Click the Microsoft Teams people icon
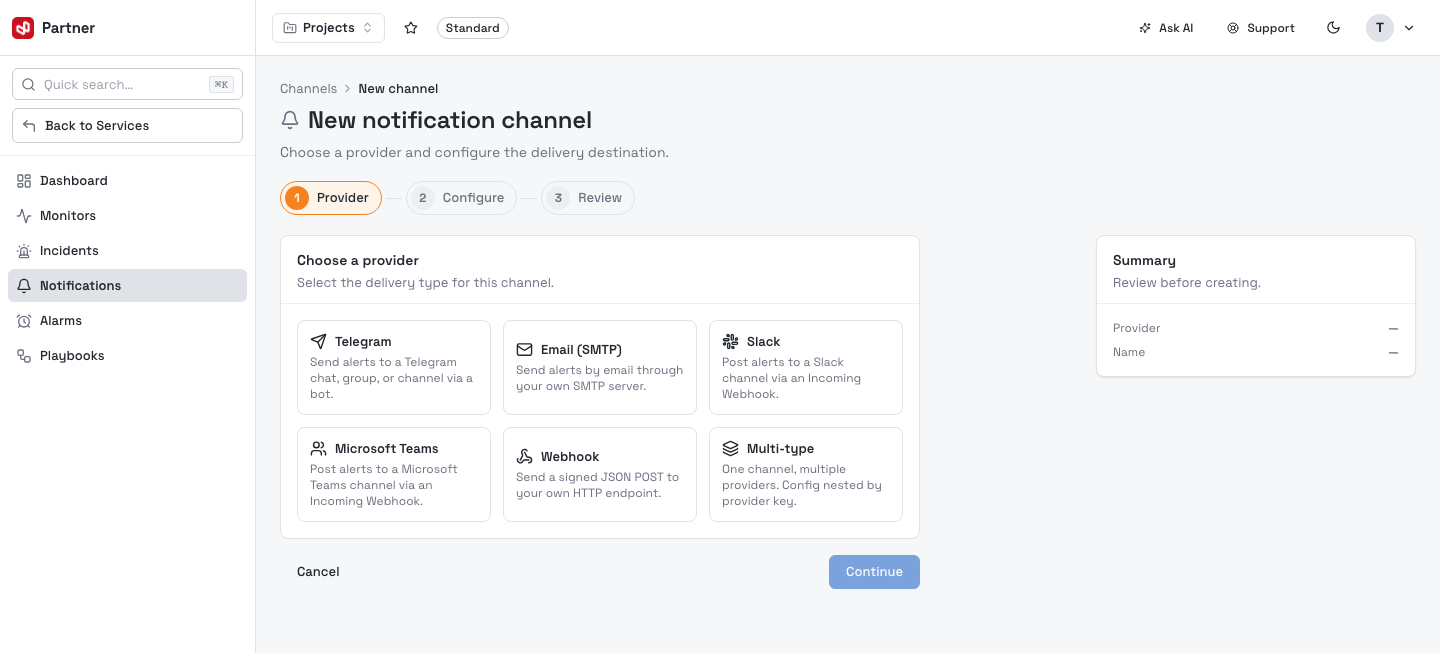The width and height of the screenshot is (1440, 653). pos(319,449)
